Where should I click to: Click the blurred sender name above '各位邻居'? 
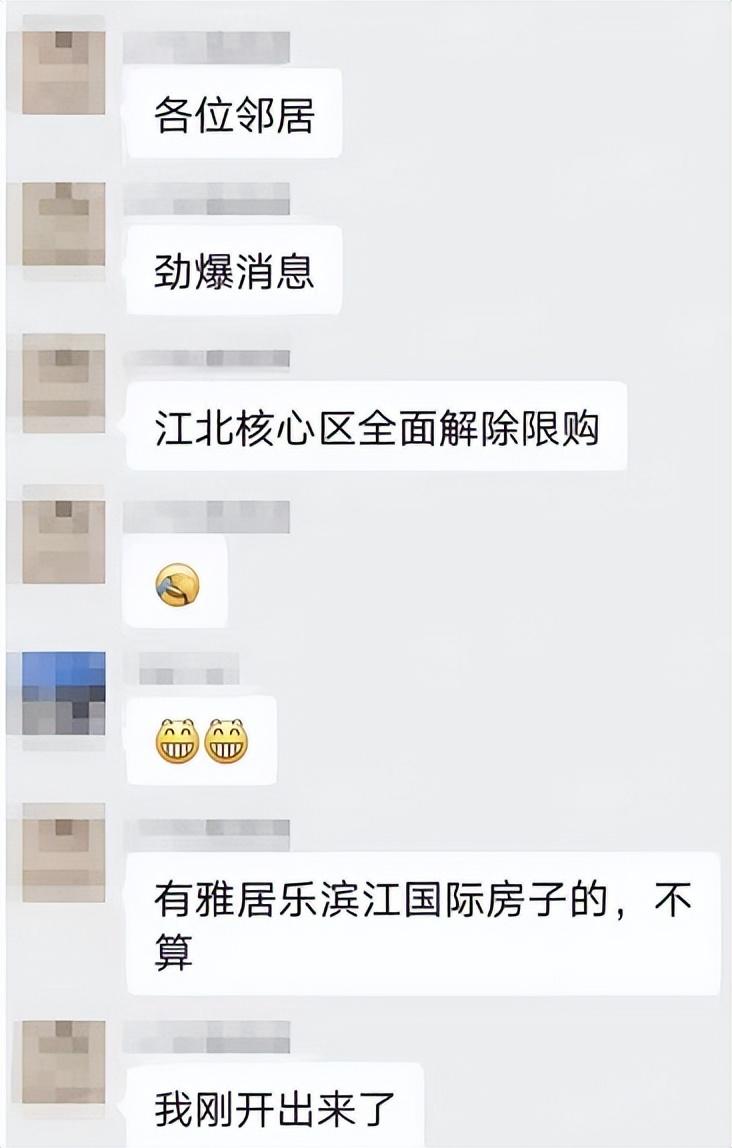(207, 47)
